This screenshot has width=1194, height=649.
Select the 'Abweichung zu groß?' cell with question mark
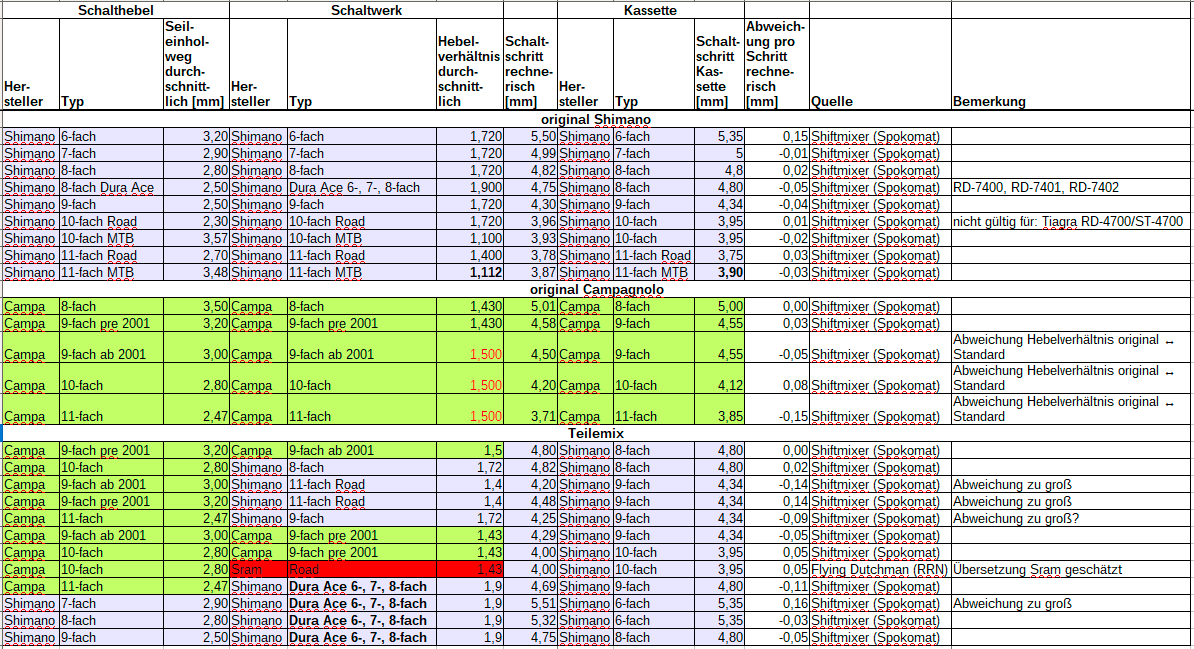(x=1070, y=518)
